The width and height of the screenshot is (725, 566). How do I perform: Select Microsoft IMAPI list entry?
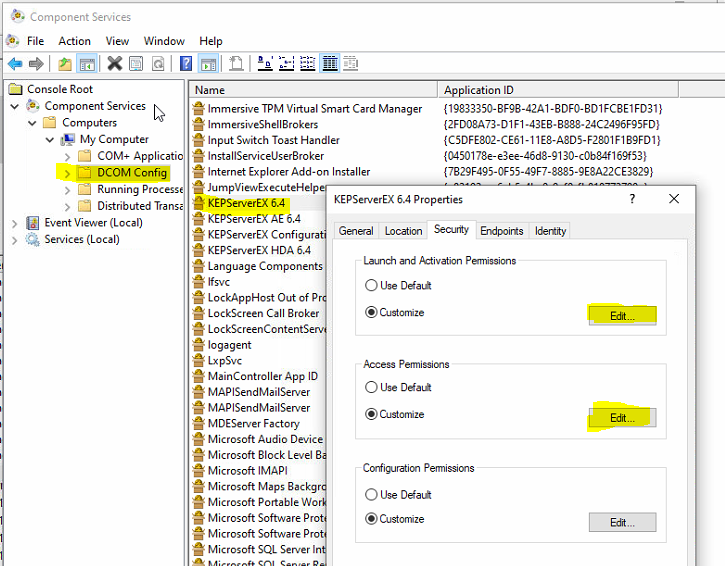pos(247,470)
